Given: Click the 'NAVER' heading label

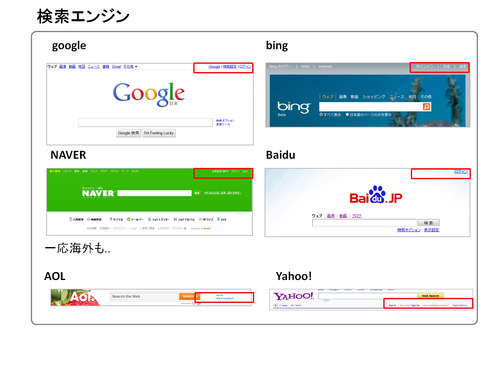Looking at the screenshot, I should click(x=68, y=155).
